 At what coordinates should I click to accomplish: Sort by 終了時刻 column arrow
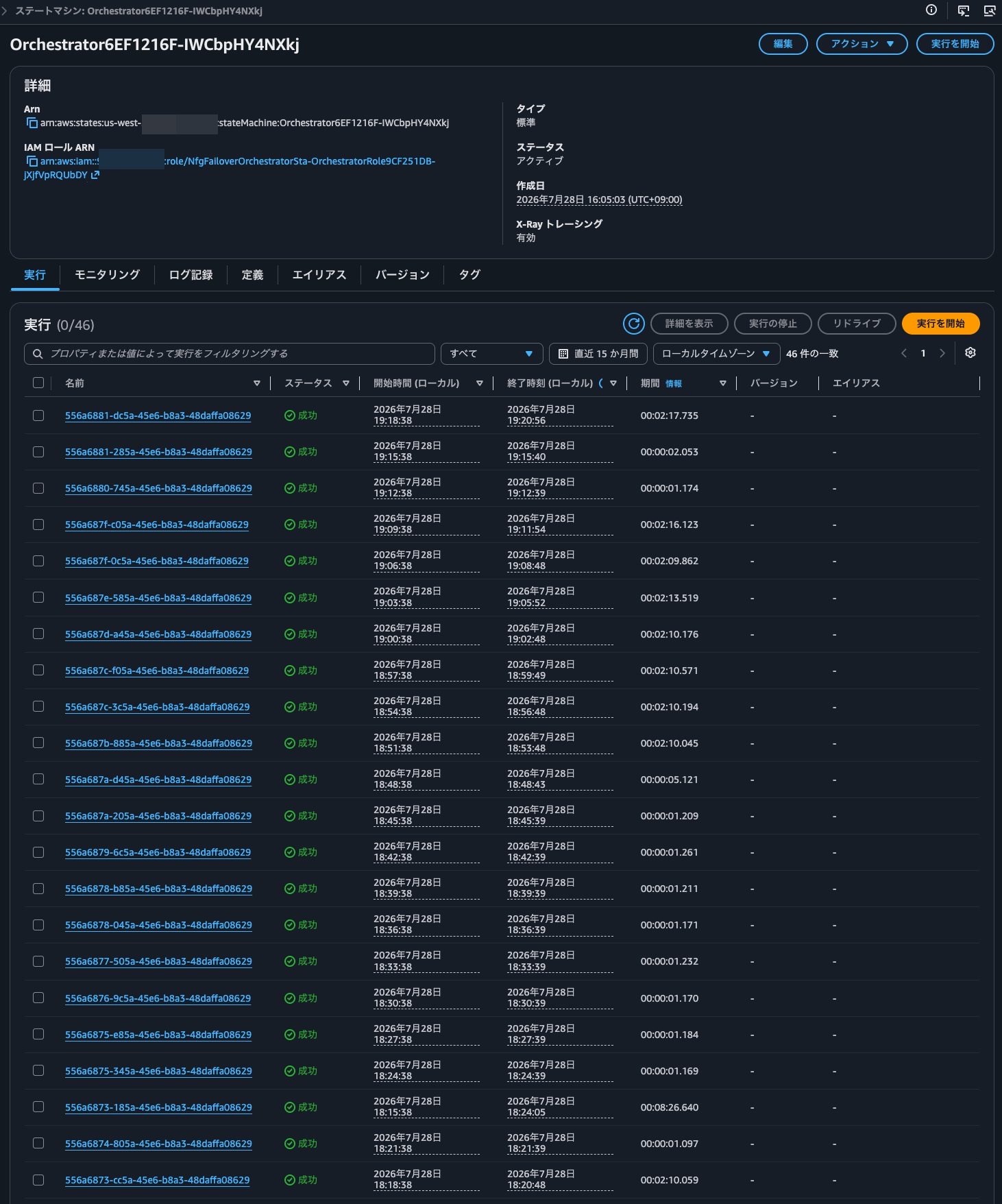(613, 383)
